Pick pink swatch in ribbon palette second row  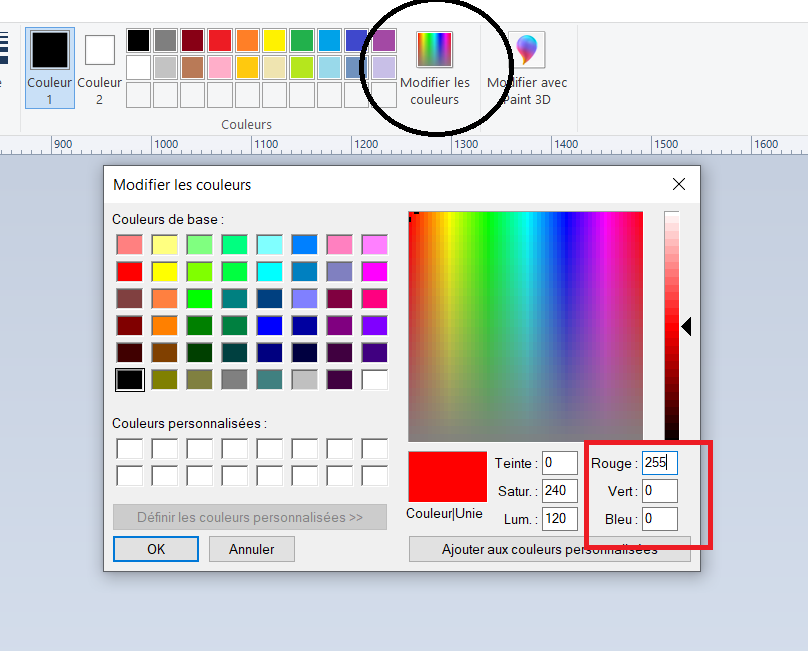[220, 68]
